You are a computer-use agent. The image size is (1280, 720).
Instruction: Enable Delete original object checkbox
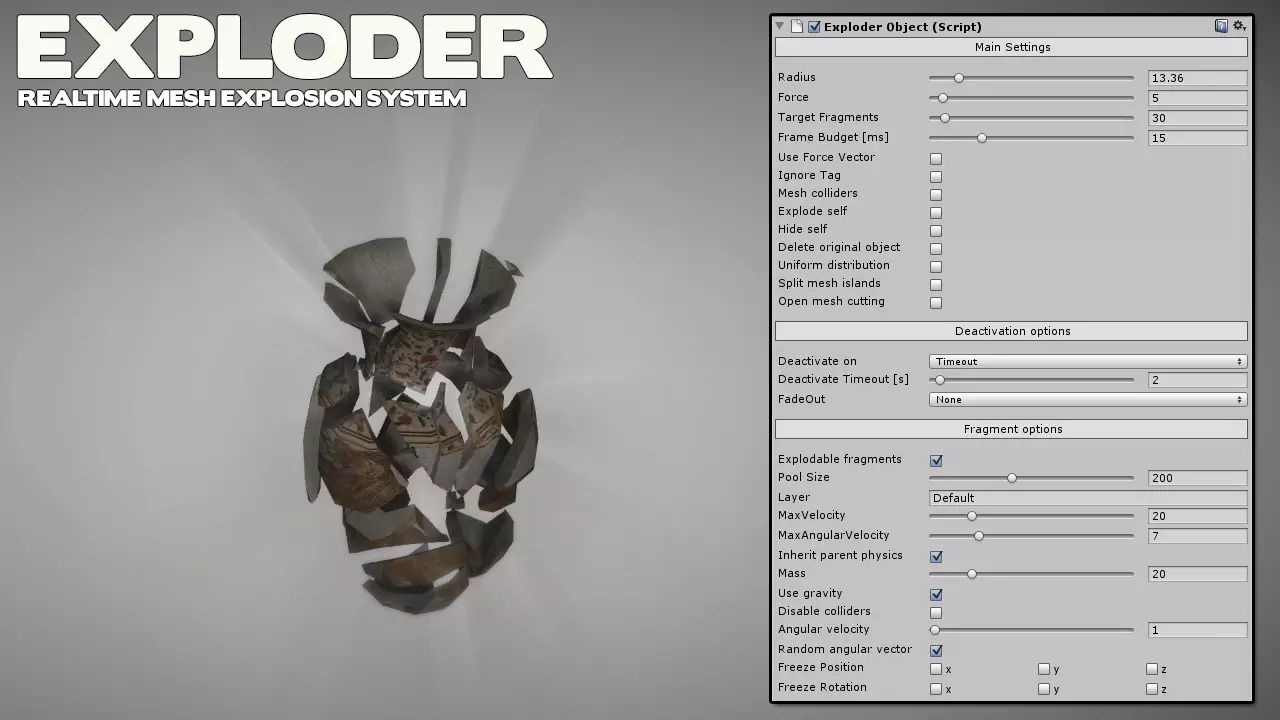pos(936,248)
